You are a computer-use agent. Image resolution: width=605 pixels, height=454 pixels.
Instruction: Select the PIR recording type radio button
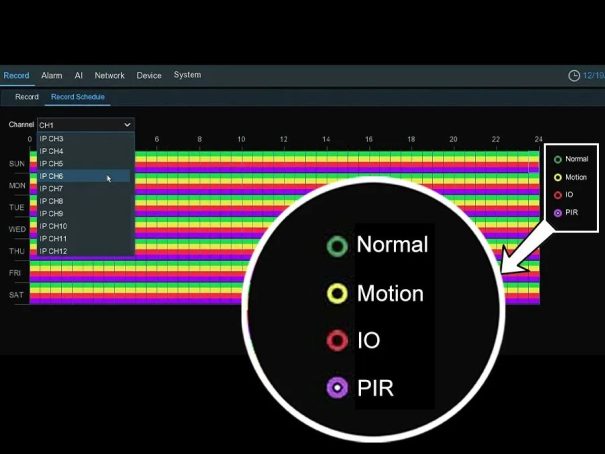pyautogui.click(x=558, y=213)
